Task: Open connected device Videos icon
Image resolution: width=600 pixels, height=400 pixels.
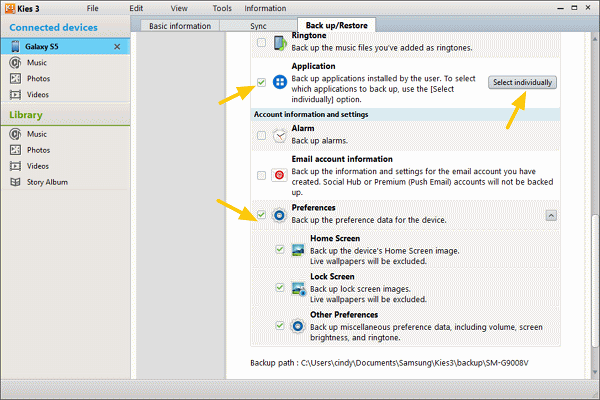Action: point(15,95)
